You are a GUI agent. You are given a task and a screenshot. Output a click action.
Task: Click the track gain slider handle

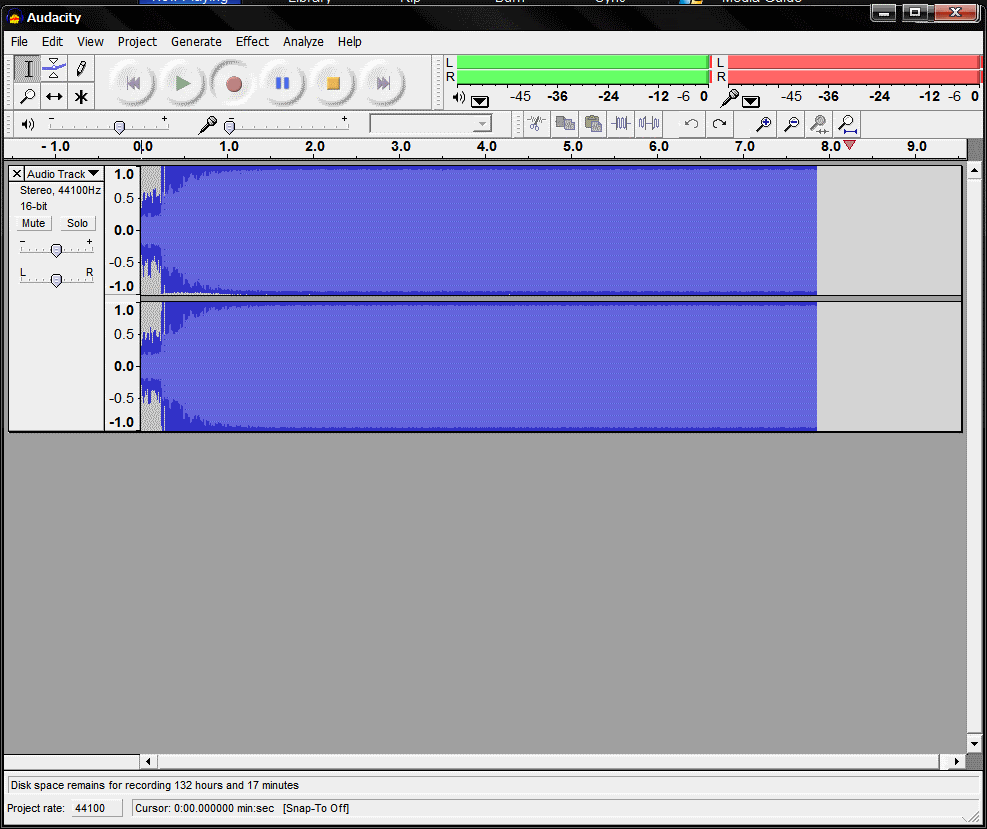(x=56, y=250)
